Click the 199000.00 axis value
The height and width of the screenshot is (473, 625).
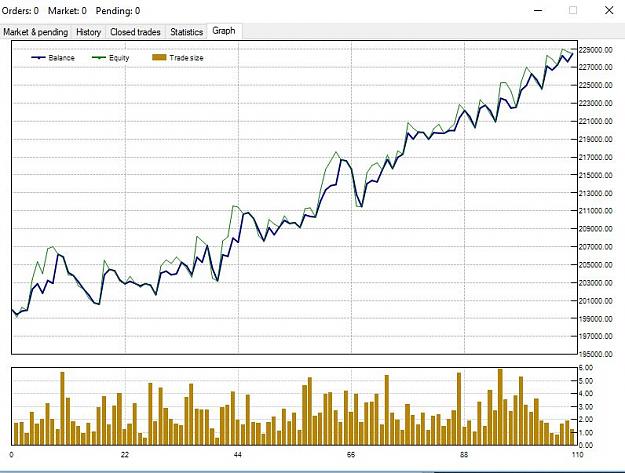(596, 318)
